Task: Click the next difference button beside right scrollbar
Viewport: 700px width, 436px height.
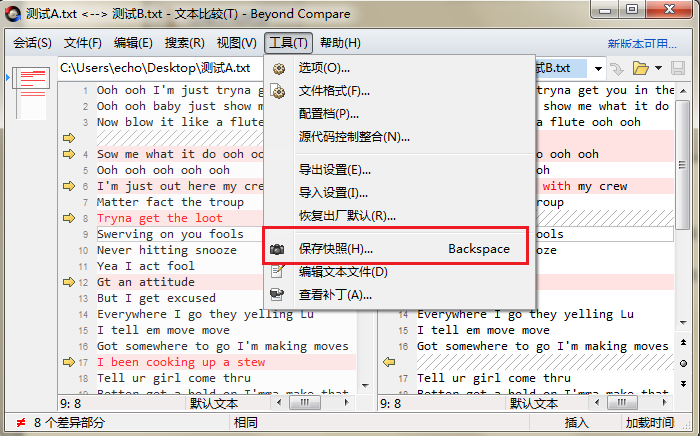Action: [684, 381]
